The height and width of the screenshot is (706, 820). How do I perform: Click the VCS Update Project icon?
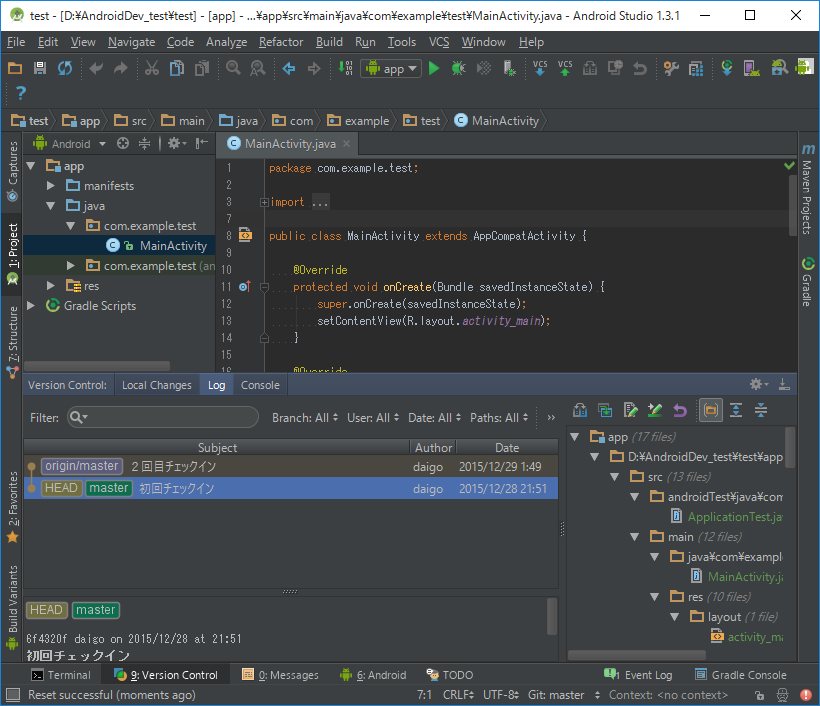point(540,68)
